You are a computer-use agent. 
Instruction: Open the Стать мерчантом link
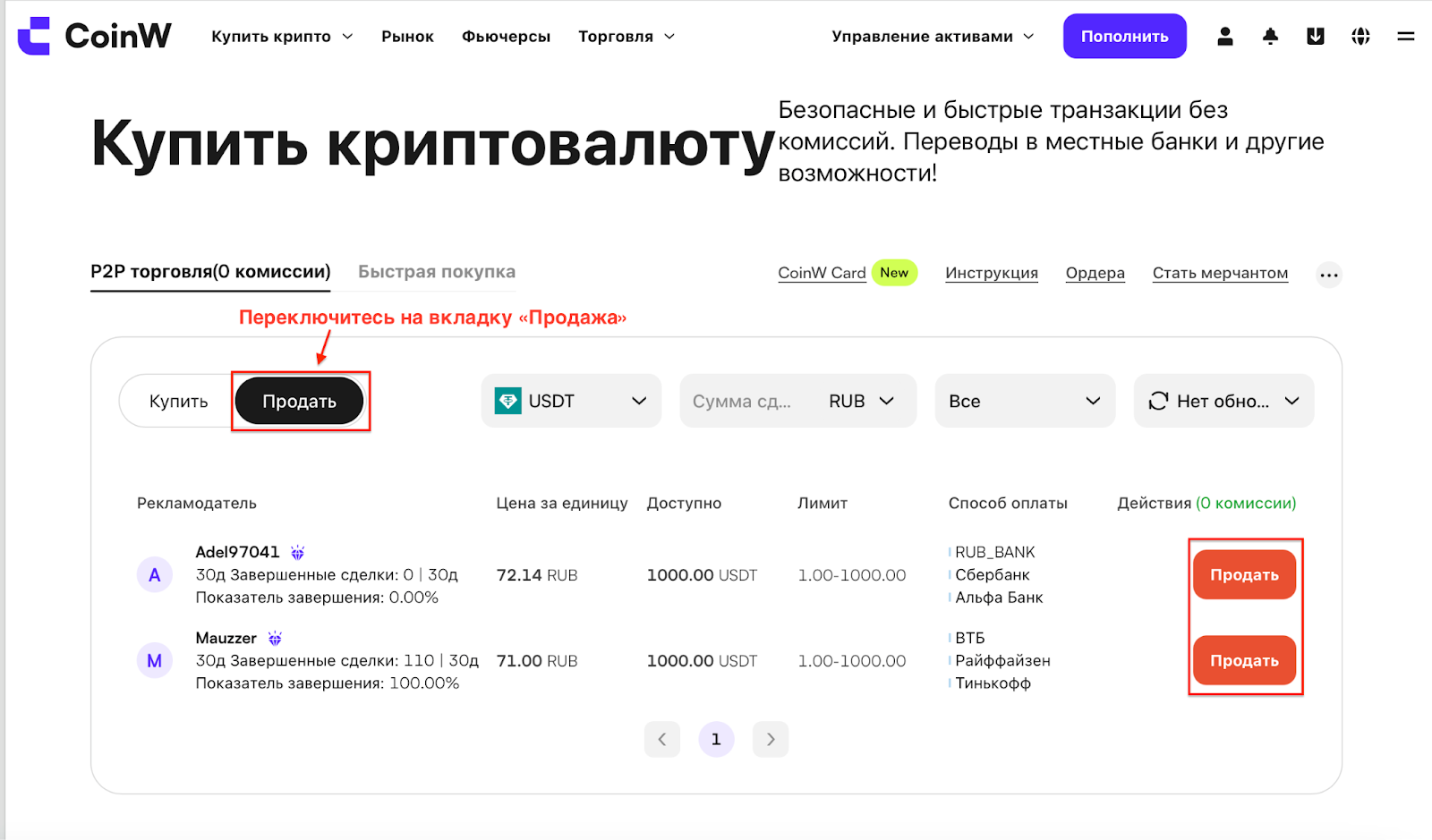click(x=1220, y=273)
